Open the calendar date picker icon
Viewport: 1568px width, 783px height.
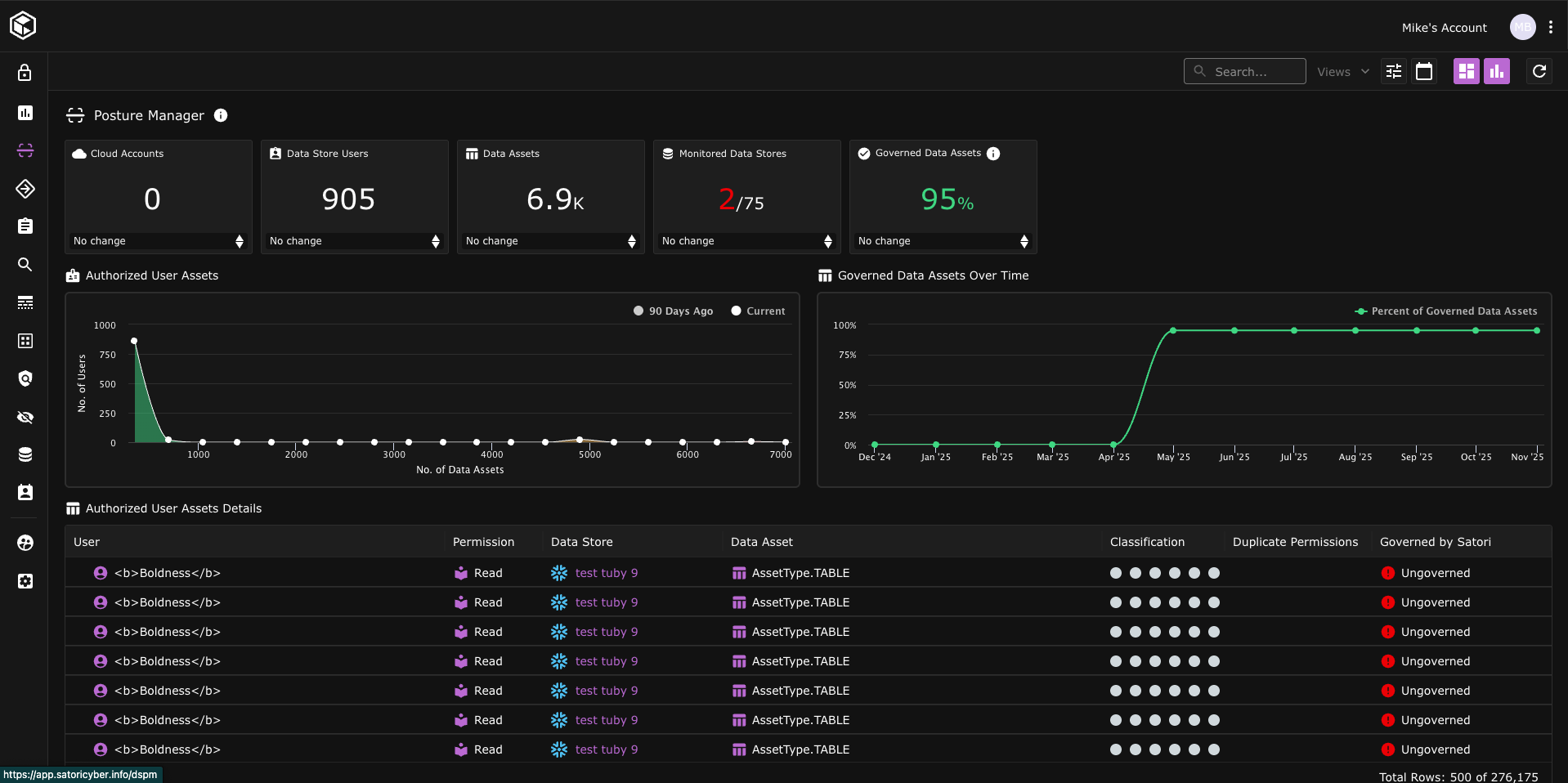[x=1424, y=72]
